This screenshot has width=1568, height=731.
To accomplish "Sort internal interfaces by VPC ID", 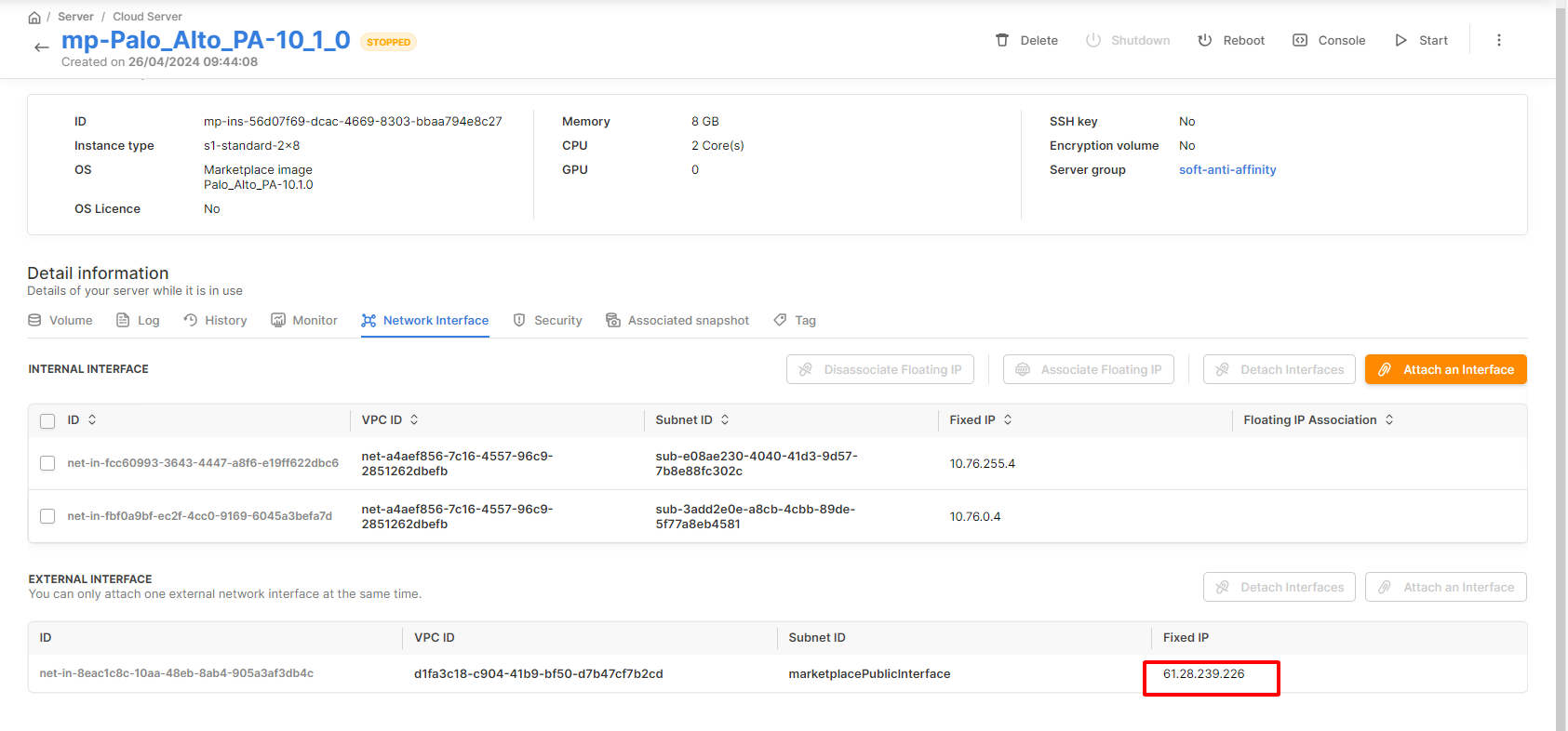I will [414, 420].
